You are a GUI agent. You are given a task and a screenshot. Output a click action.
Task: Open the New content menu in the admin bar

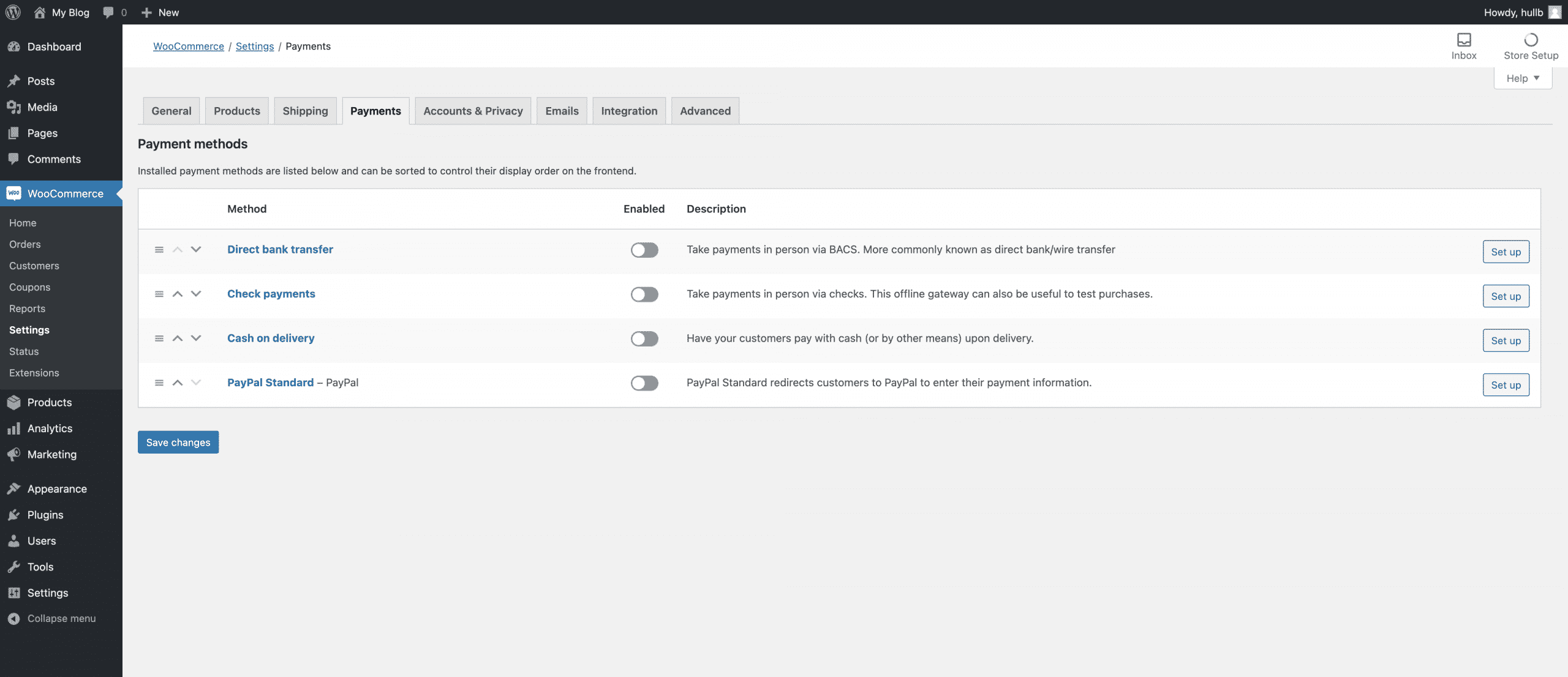160,12
